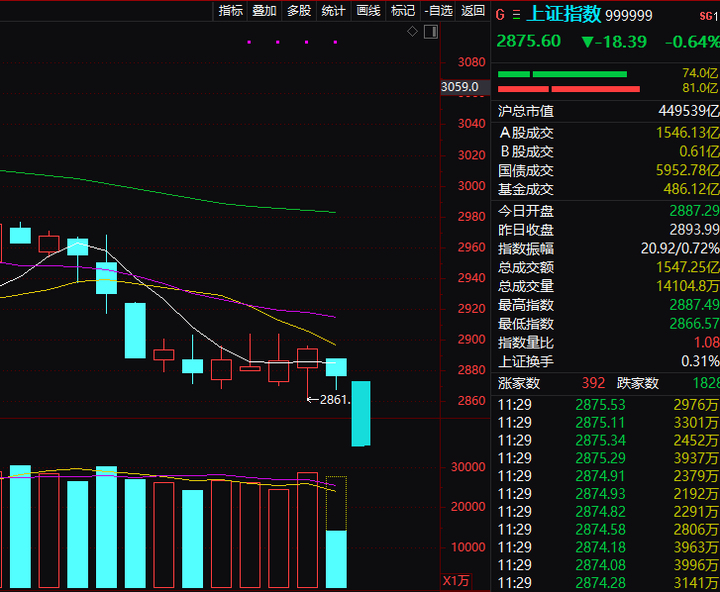This screenshot has width=720, height=592.
Task: Click the green buy volume bar
Action: tap(562, 74)
